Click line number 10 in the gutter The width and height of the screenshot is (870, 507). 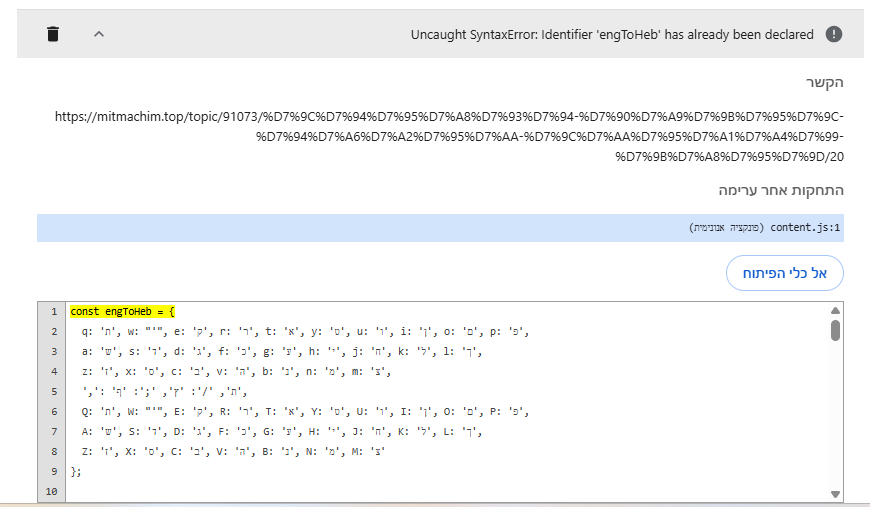54,491
